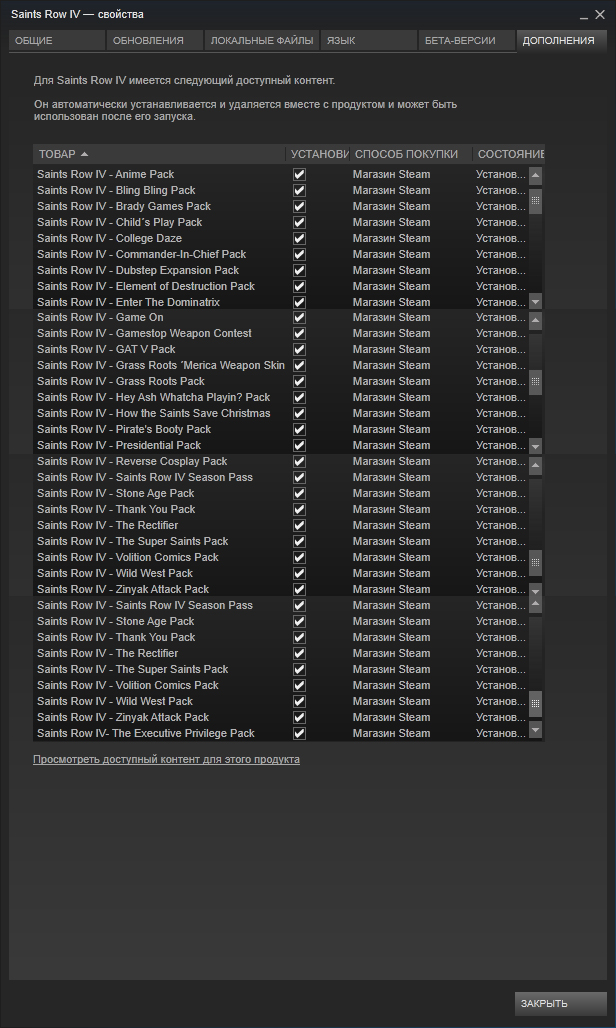This screenshot has width=616, height=1028.
Task: Select the Saints Row IV - Anime Pack row
Action: (280, 174)
